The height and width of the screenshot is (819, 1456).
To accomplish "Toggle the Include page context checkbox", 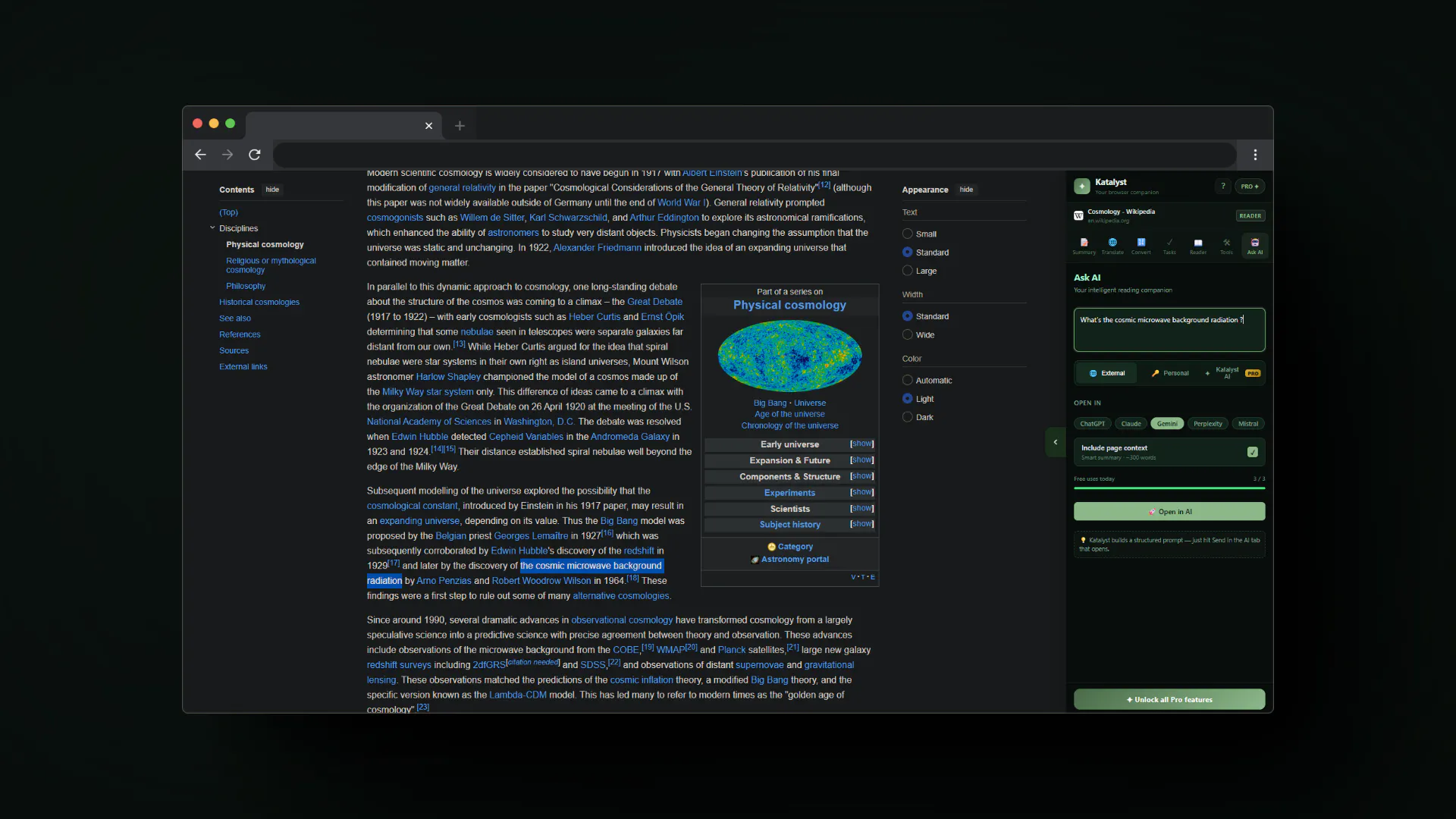I will point(1253,452).
